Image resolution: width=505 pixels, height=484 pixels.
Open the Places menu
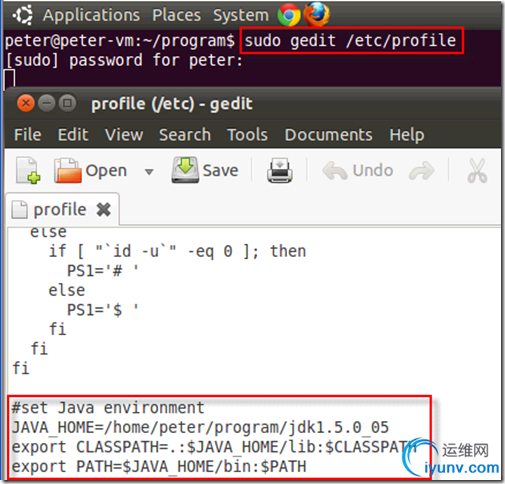click(x=176, y=15)
